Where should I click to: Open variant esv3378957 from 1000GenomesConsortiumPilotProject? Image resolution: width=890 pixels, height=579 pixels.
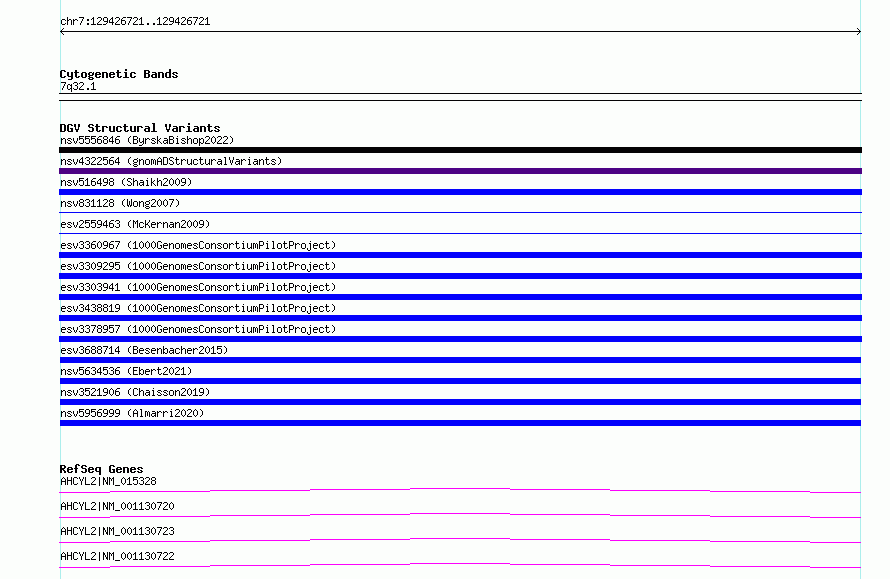(x=198, y=329)
